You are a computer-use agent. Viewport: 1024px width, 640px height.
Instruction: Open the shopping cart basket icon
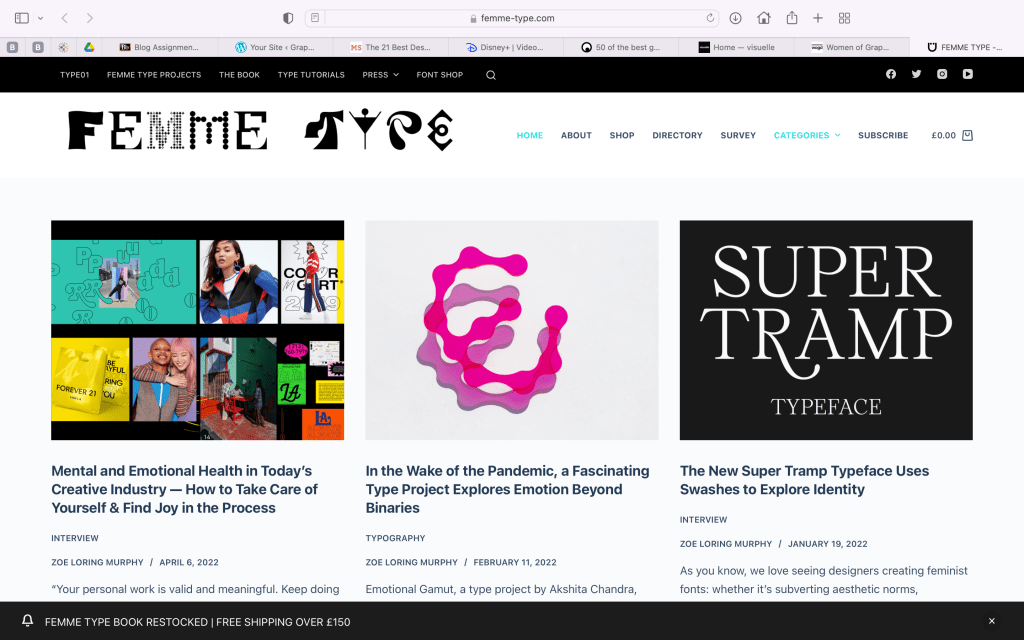click(967, 135)
